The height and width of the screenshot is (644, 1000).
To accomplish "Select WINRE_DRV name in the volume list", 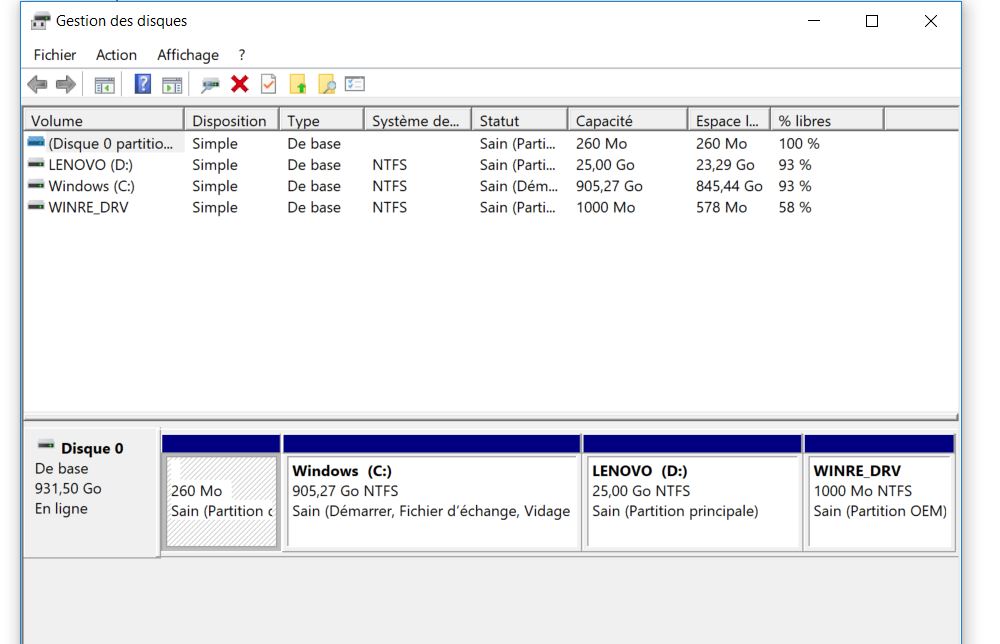I will pos(88,207).
